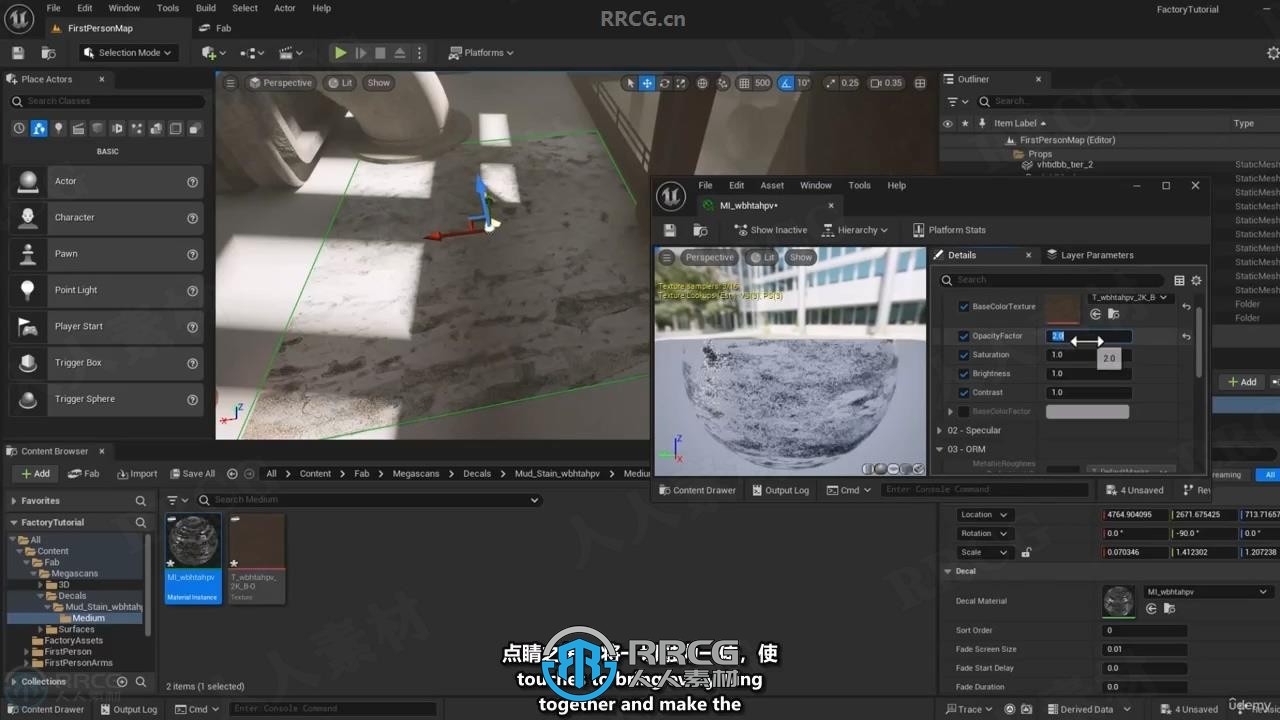The width and height of the screenshot is (1280, 720).
Task: Open Platforms dropdown
Action: point(481,53)
